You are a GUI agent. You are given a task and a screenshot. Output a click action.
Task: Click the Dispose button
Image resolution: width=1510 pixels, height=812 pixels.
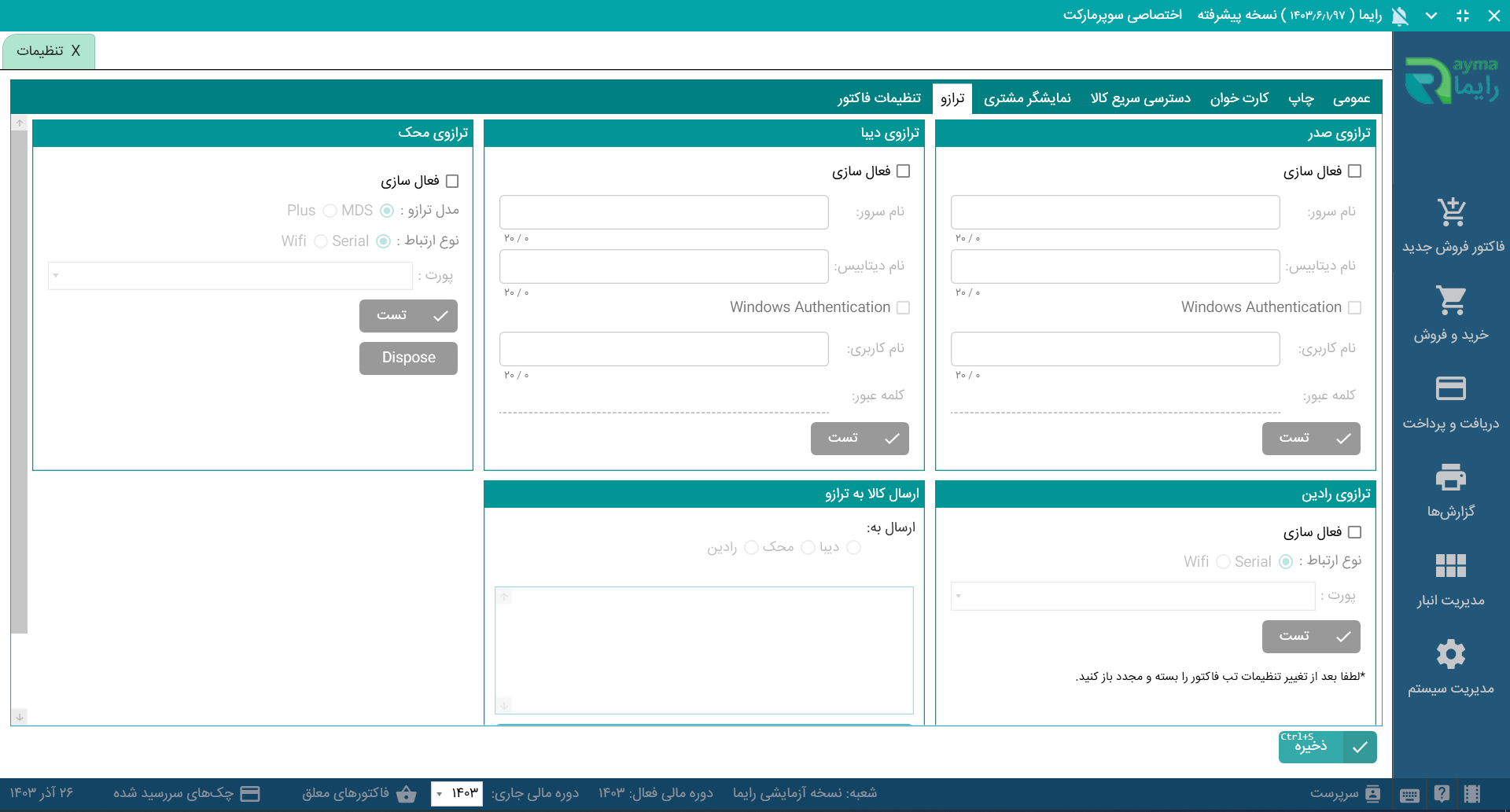click(408, 358)
